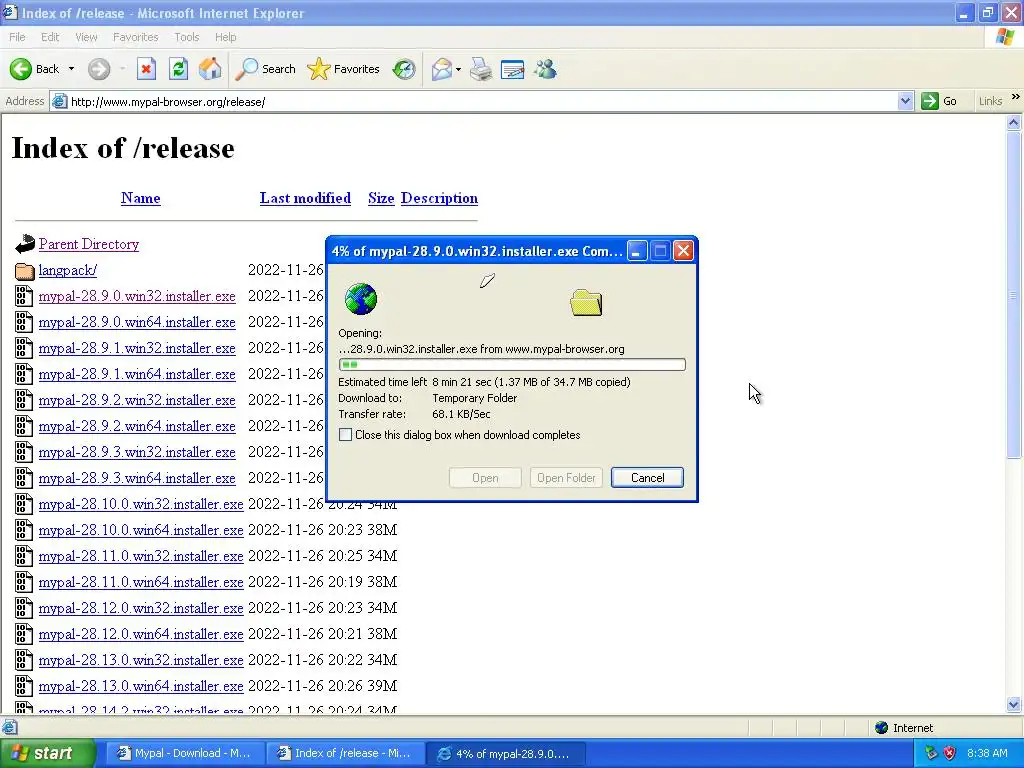The width and height of the screenshot is (1024, 768).
Task: Open the View menu
Action: (x=86, y=37)
